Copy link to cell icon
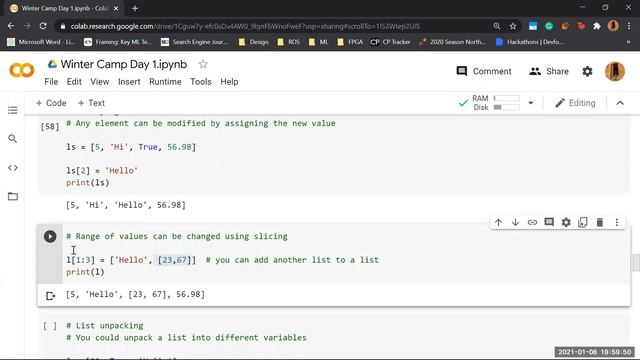 (x=532, y=222)
